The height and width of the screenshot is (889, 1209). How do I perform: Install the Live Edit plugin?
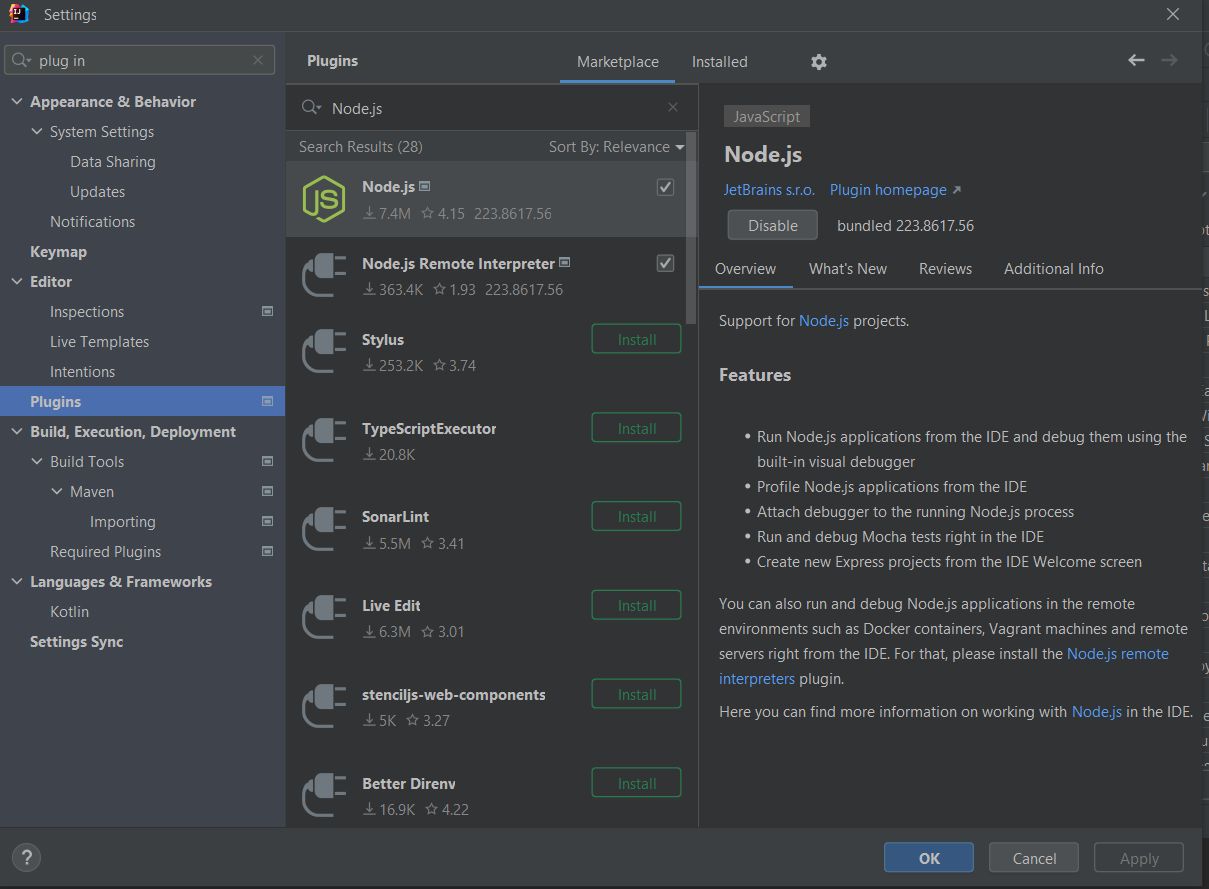coord(637,605)
